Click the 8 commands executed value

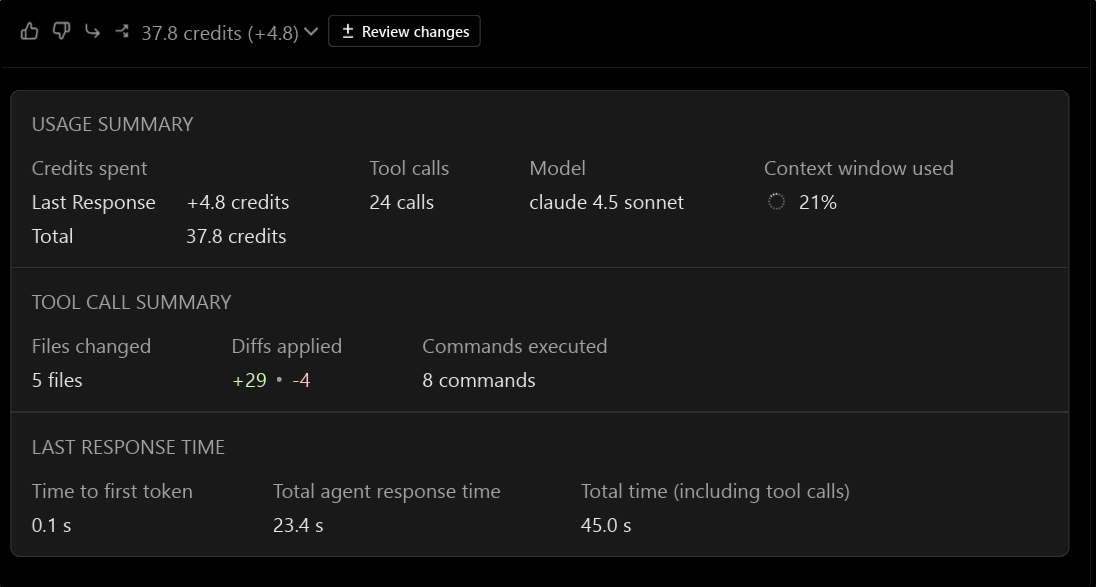point(478,380)
